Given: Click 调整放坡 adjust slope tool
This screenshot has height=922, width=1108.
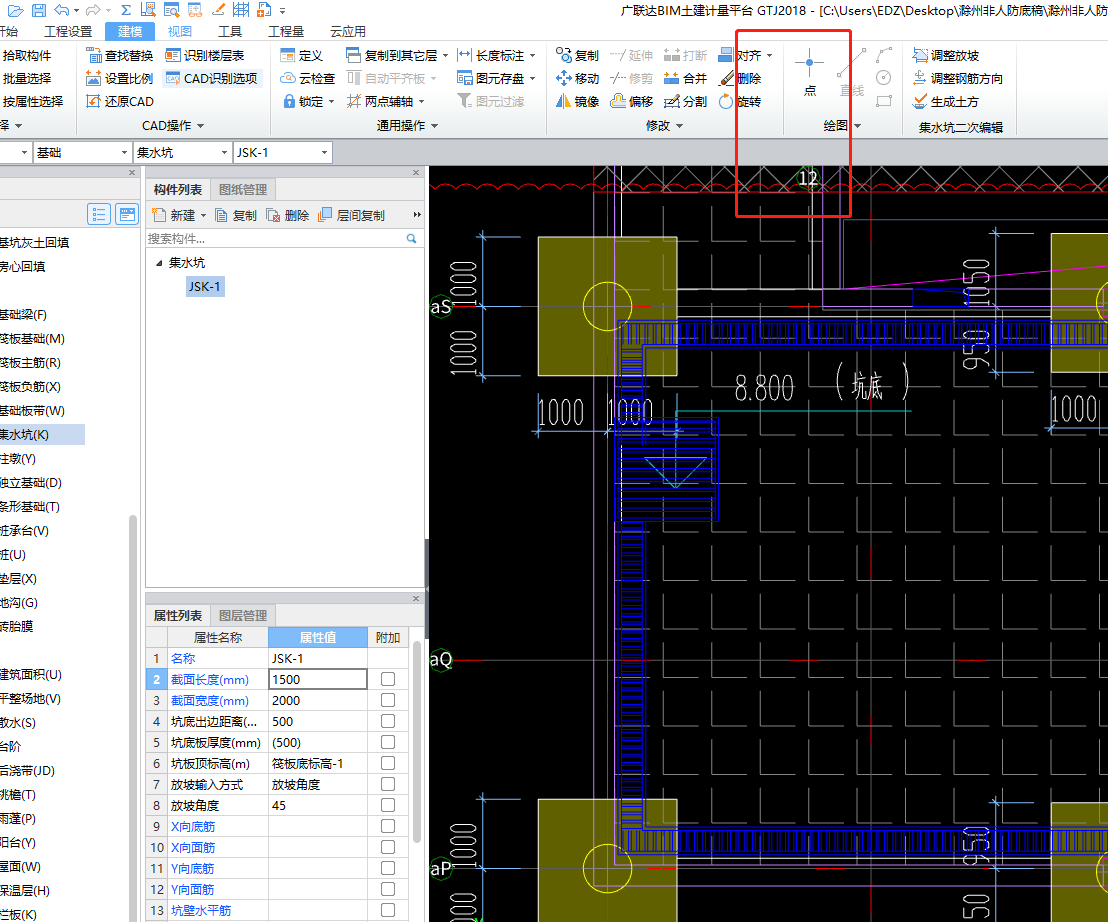Looking at the screenshot, I should pyautogui.click(x=945, y=55).
